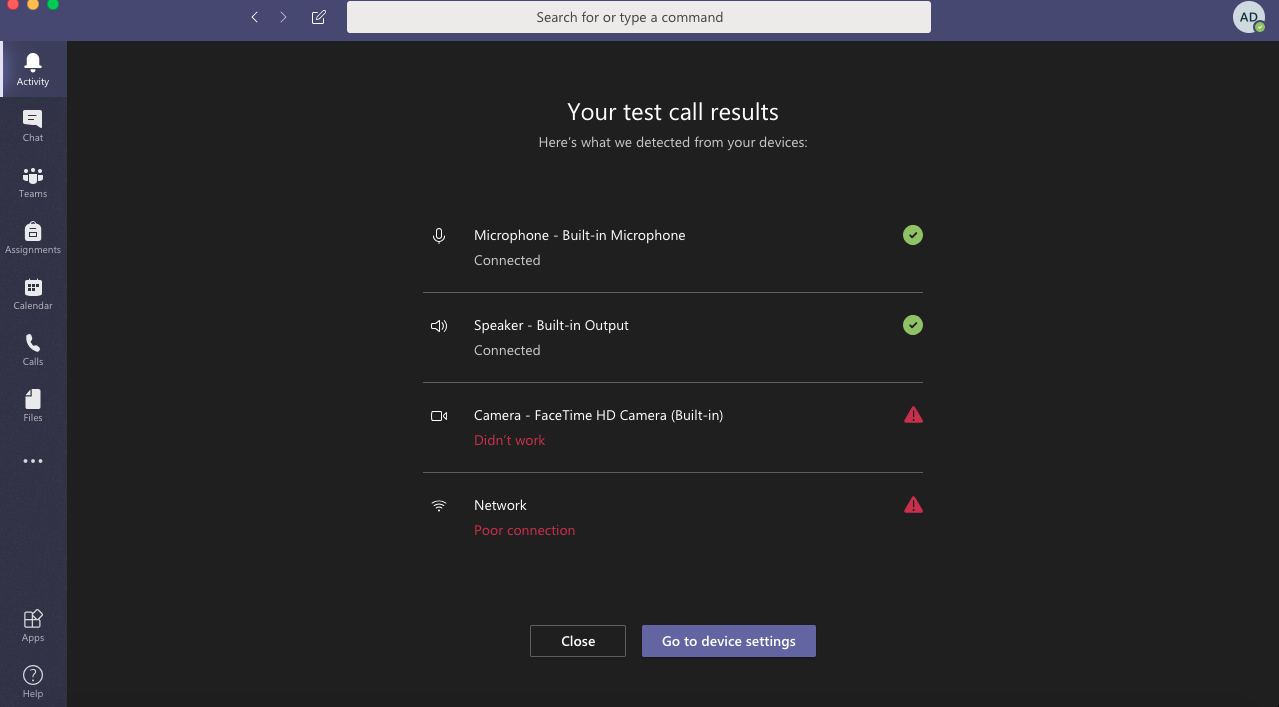Click the Network warning triangle icon
The height and width of the screenshot is (707, 1279).
(x=913, y=505)
